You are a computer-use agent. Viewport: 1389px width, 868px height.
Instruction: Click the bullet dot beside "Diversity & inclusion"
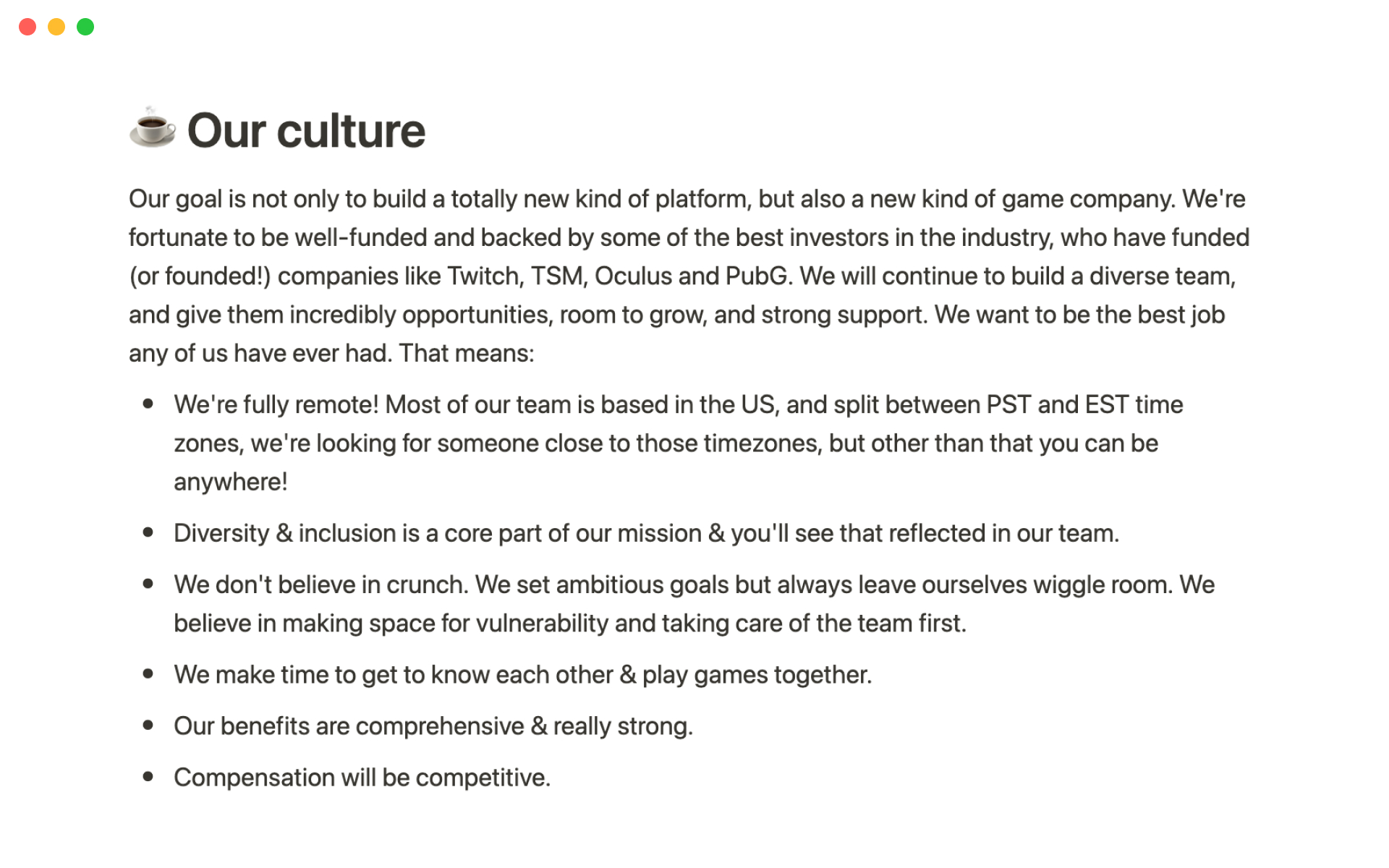tap(148, 532)
